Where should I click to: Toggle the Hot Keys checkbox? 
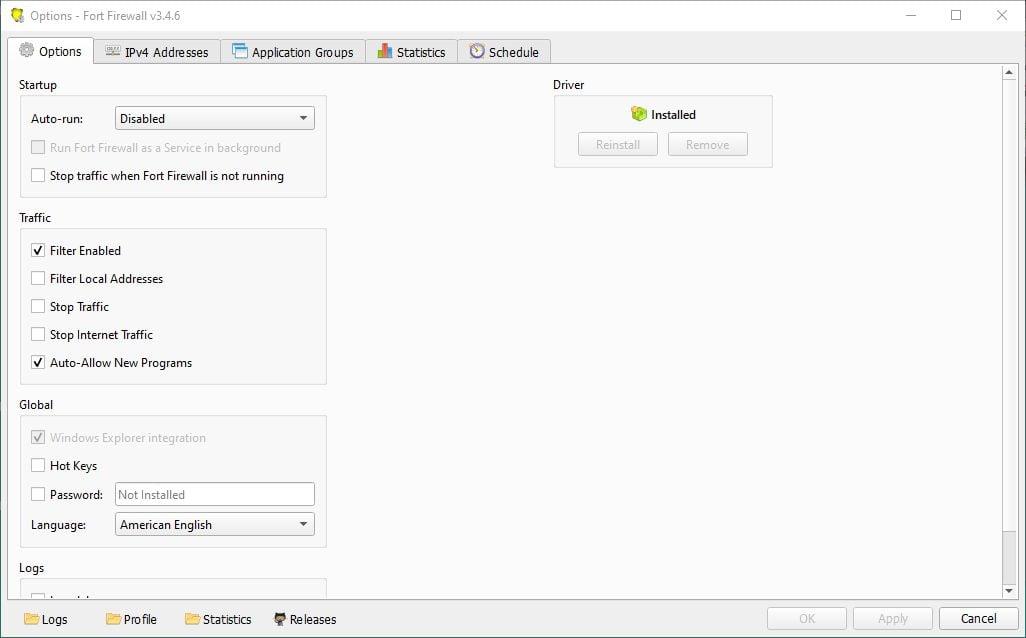(38, 466)
